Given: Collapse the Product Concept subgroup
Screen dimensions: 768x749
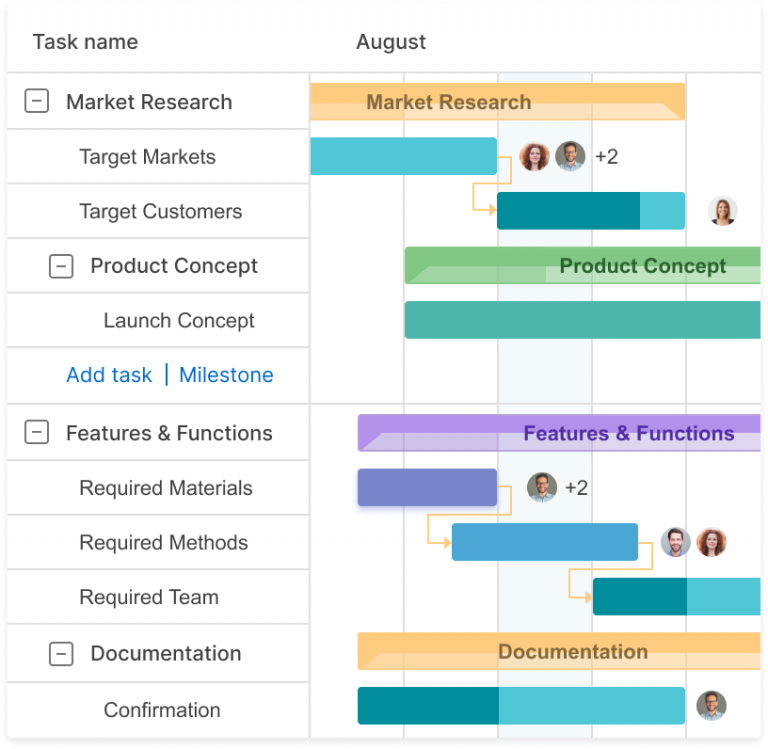Looking at the screenshot, I should pos(61,266).
